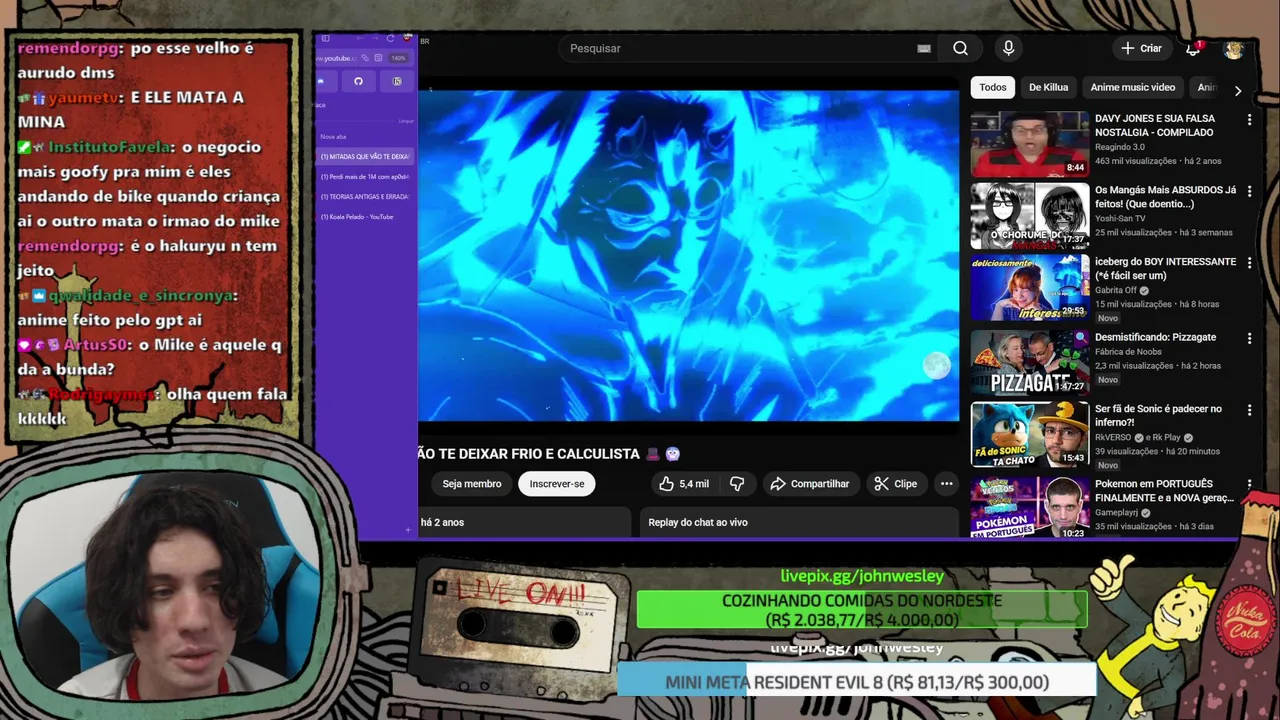
Task: Open the notifications bell
Action: pos(1193,48)
